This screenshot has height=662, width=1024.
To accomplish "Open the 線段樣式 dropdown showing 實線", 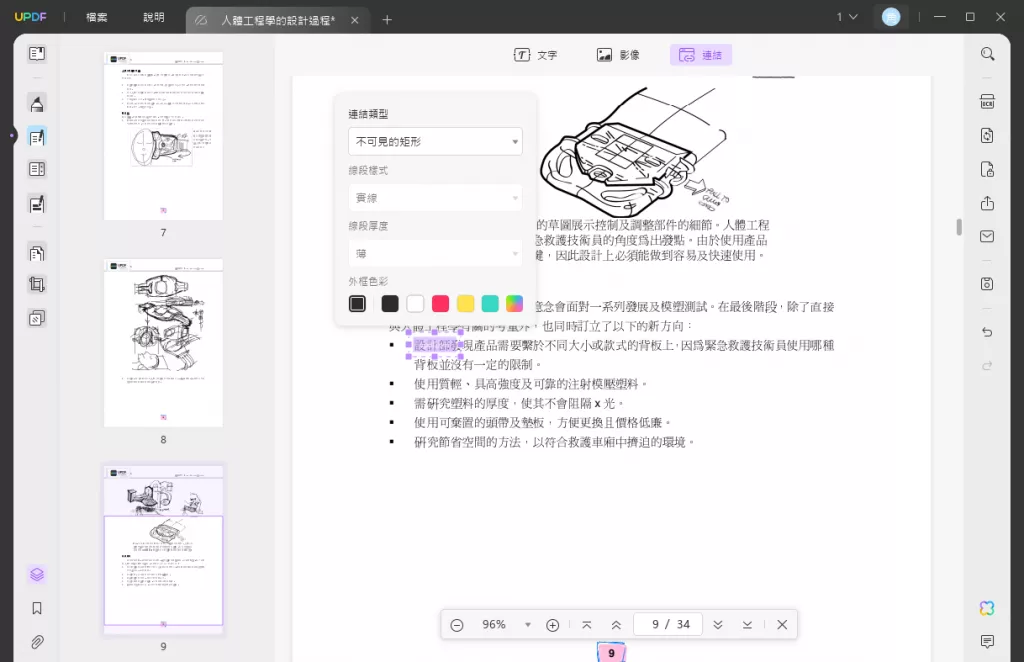I will pyautogui.click(x=436, y=198).
